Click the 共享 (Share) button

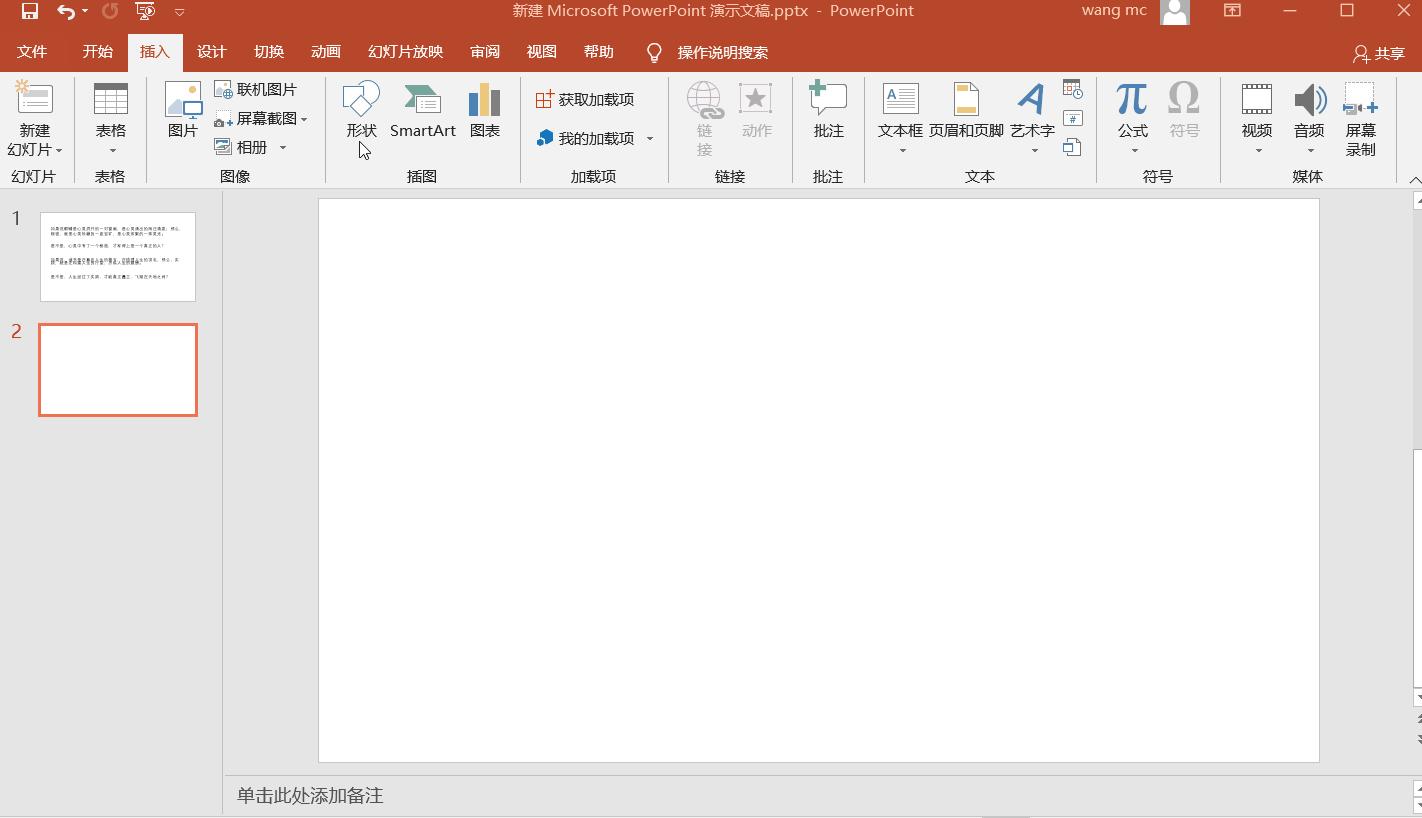(x=1378, y=53)
